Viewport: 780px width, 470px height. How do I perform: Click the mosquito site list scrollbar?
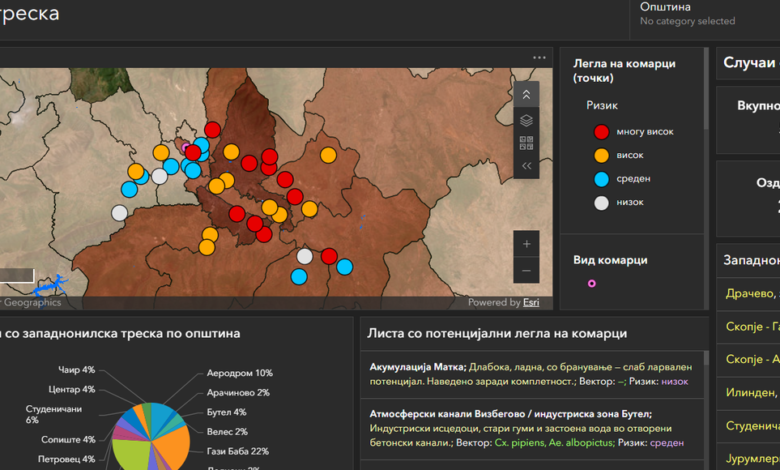click(706, 358)
